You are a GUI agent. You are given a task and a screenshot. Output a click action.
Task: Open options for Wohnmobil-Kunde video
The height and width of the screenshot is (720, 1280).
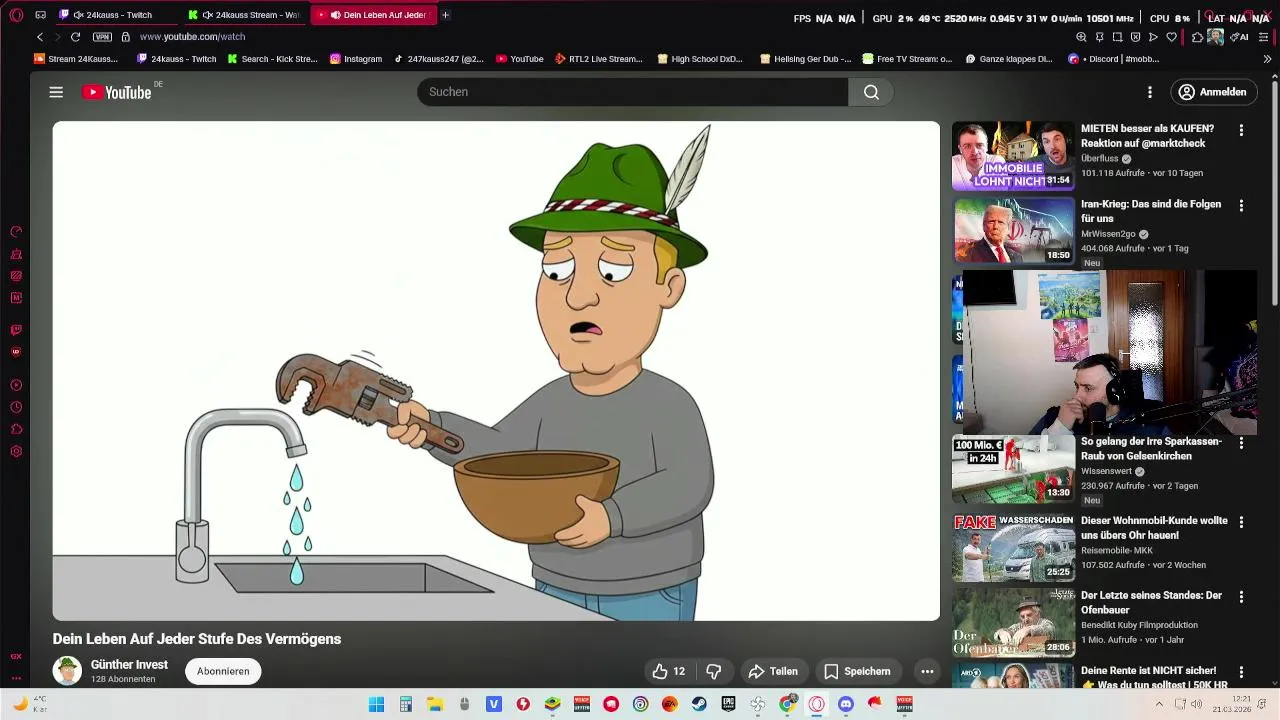1241,522
